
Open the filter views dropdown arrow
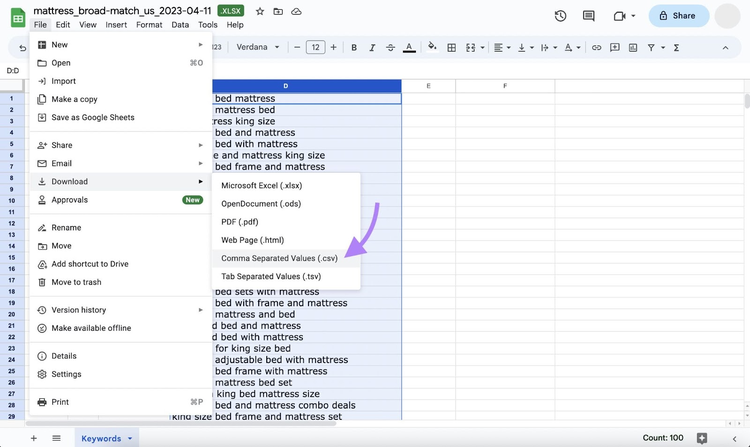click(663, 47)
